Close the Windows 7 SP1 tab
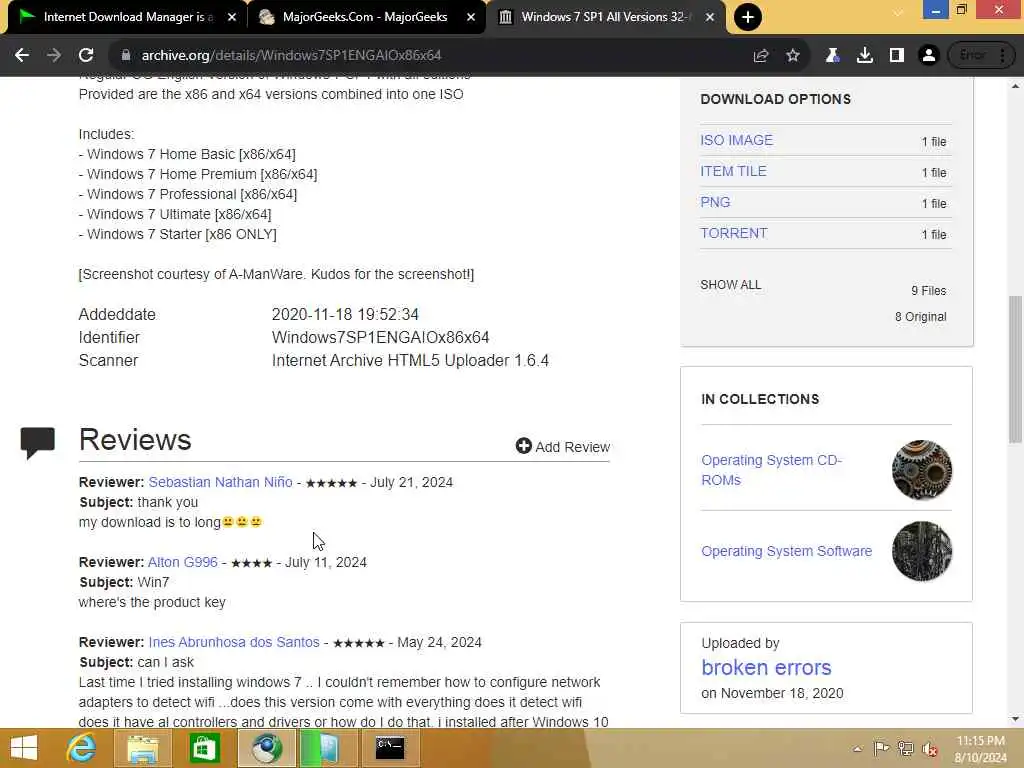1024x768 pixels. point(710,17)
